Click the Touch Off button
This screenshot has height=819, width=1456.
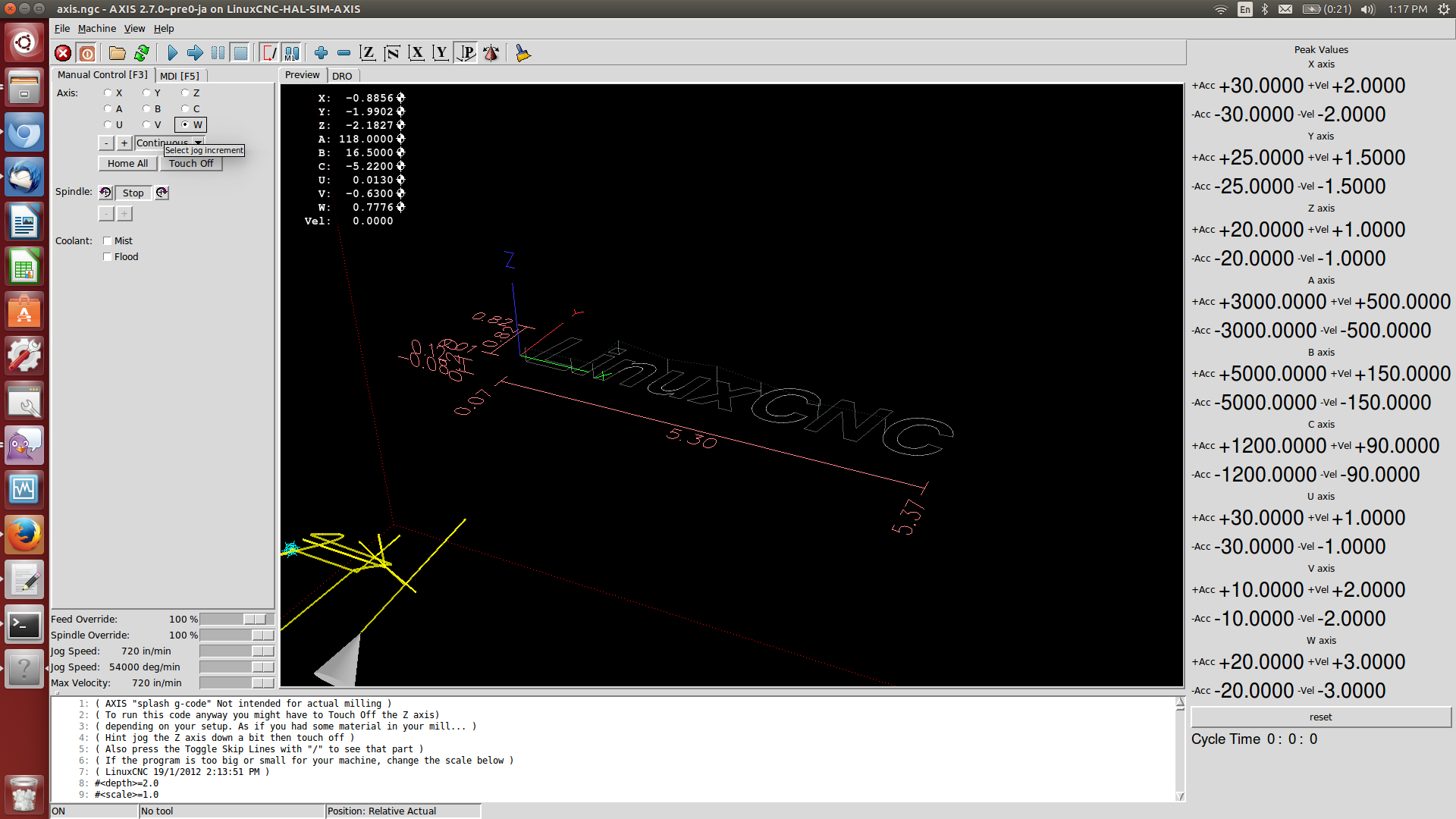pos(191,163)
